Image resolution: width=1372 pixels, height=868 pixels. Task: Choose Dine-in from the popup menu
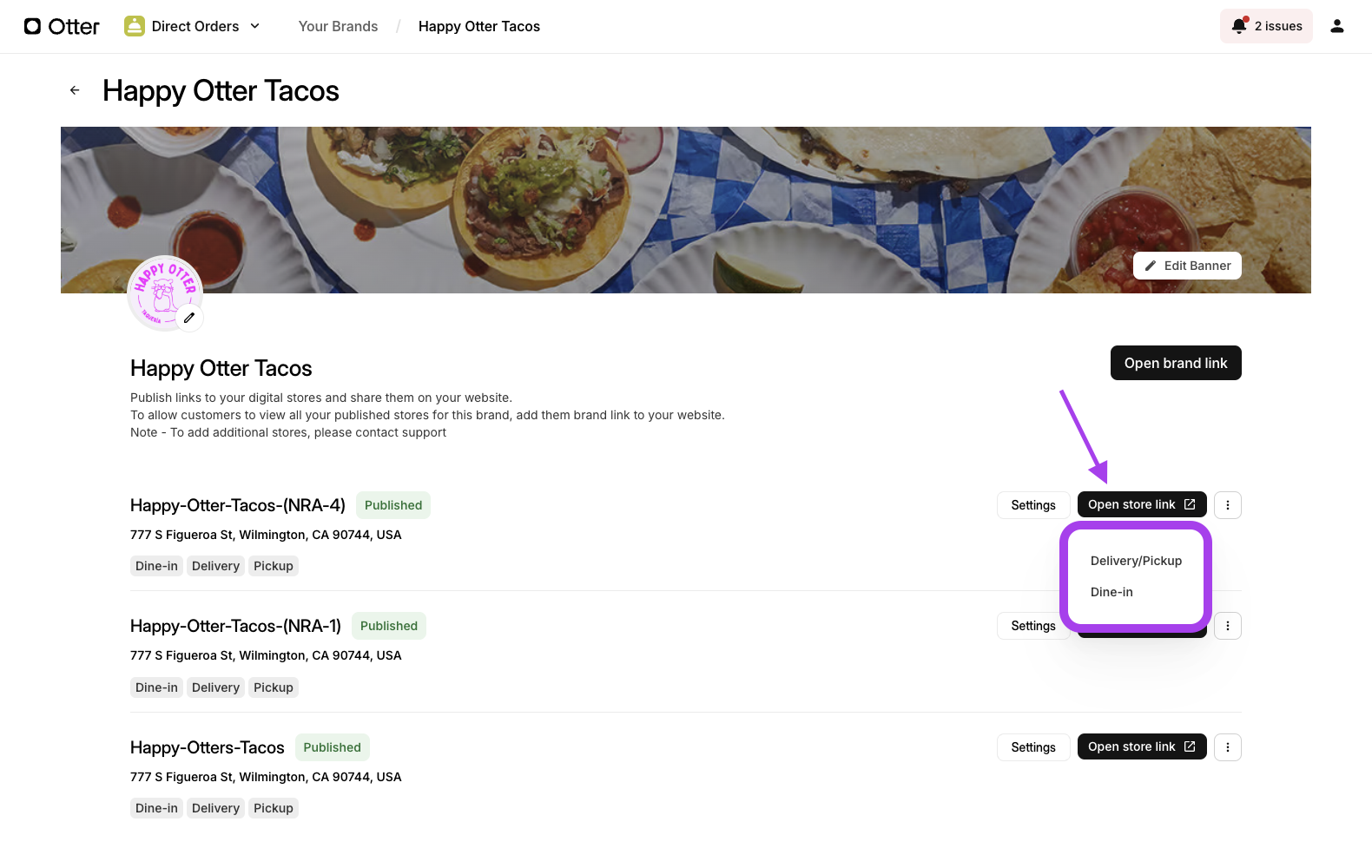(1111, 592)
